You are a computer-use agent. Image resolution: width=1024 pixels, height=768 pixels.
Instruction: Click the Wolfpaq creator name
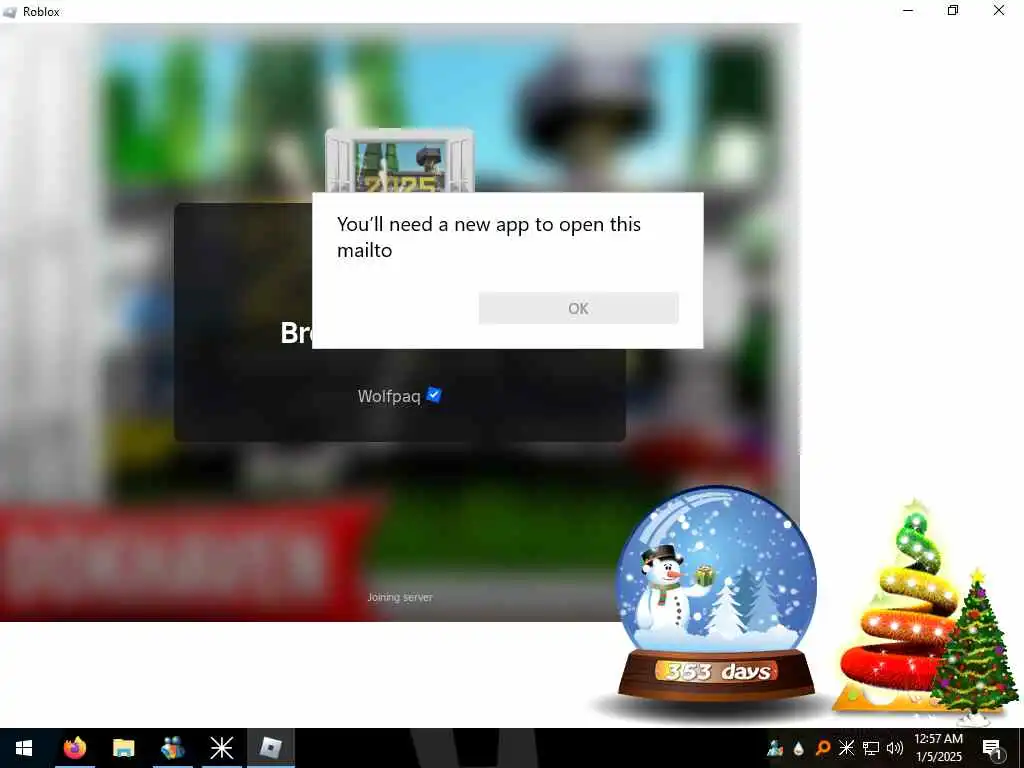(389, 396)
